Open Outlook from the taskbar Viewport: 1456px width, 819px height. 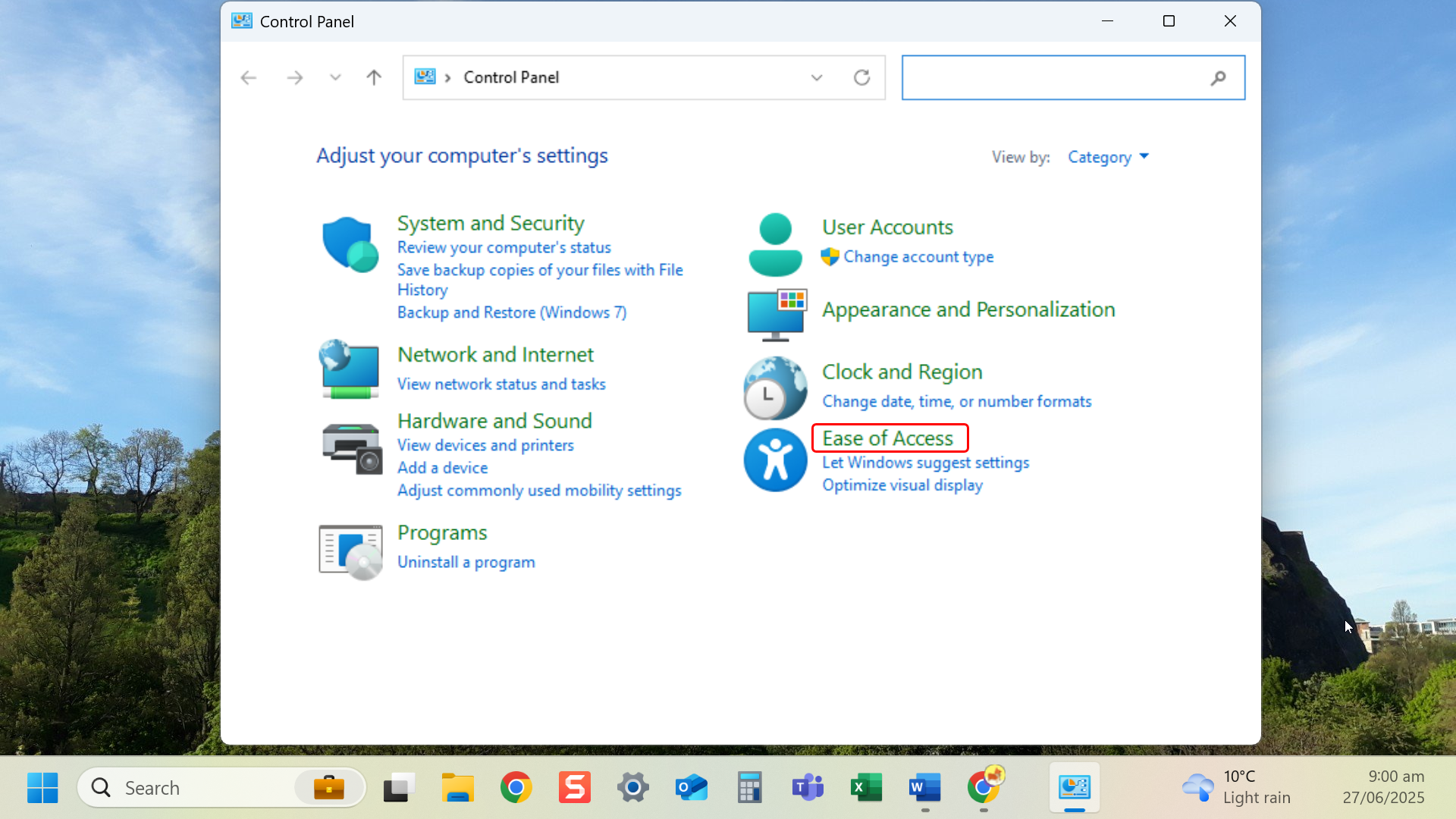(691, 788)
